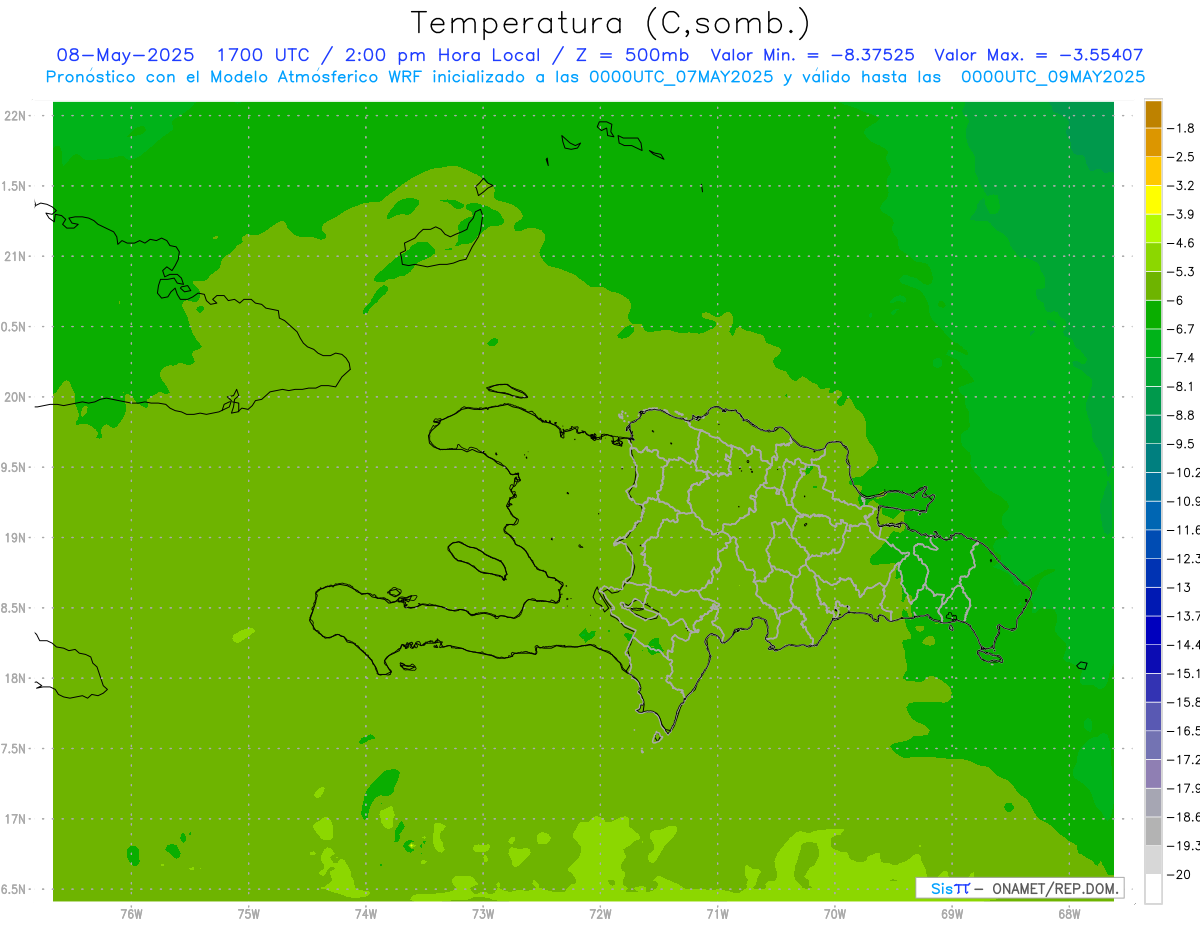1200x927 pixels.
Task: Click the "72W" longitude label
Action: [x=600, y=913]
